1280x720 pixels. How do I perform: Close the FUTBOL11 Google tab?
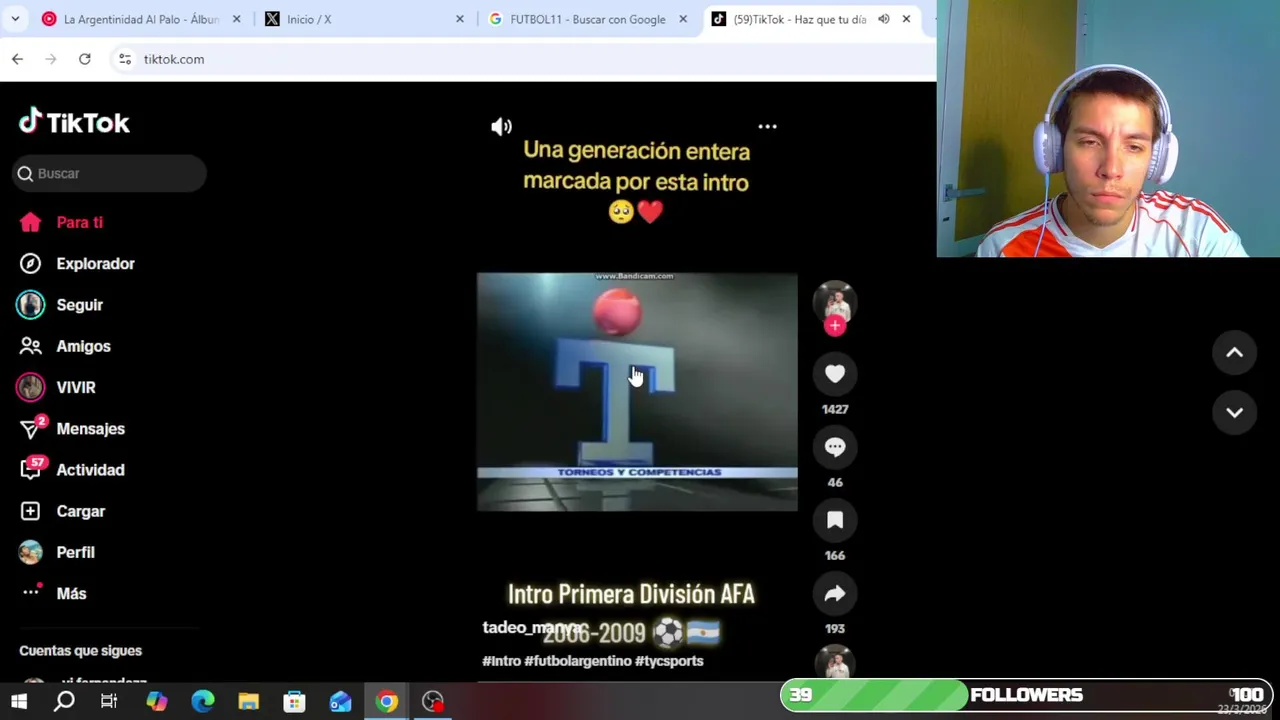[x=683, y=19]
